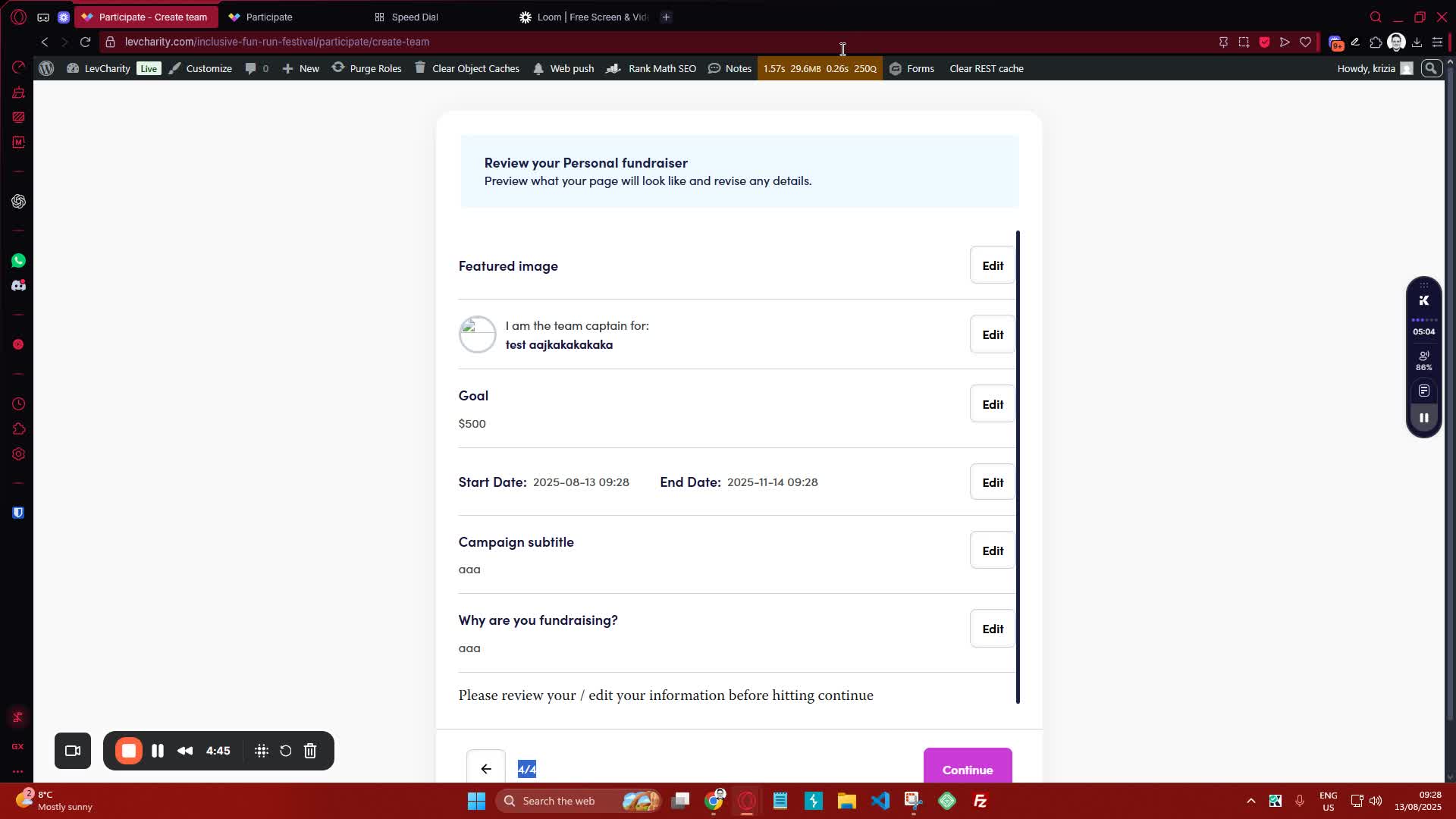Screen dimensions: 1456x819
Task: Toggle the Loom camera button
Action: [73, 751]
